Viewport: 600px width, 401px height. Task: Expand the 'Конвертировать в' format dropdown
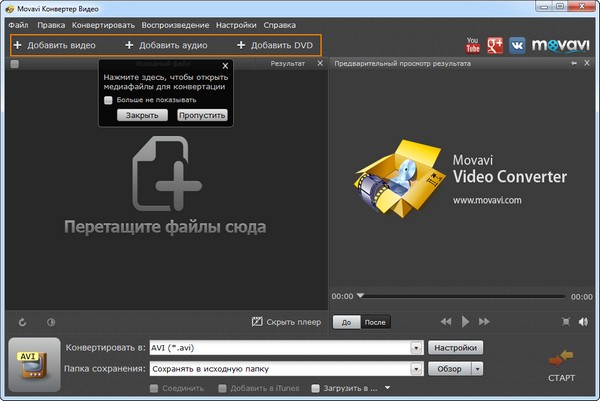[414, 348]
